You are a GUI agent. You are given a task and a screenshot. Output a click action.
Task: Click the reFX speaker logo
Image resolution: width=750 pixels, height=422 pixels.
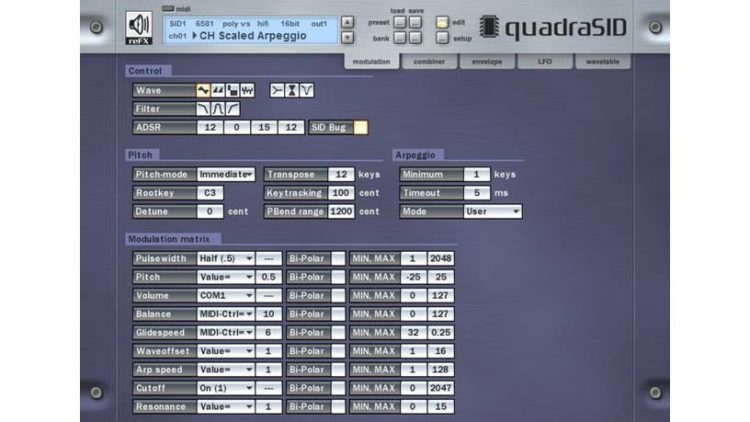point(139,28)
